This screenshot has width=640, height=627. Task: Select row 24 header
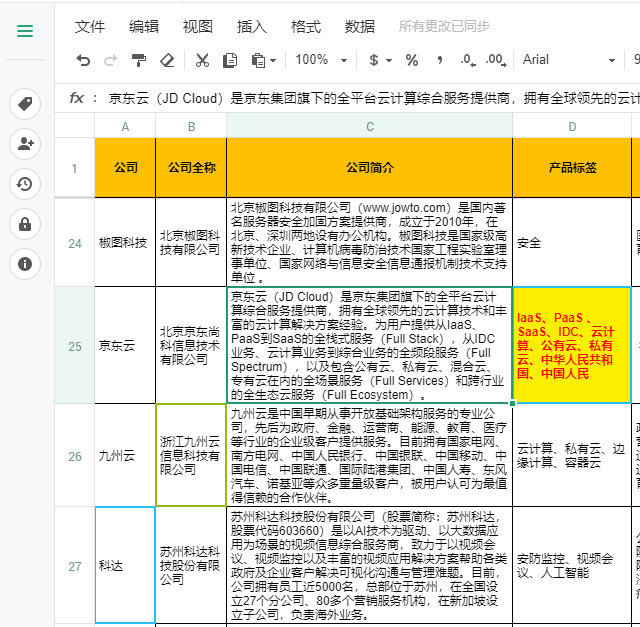75,244
